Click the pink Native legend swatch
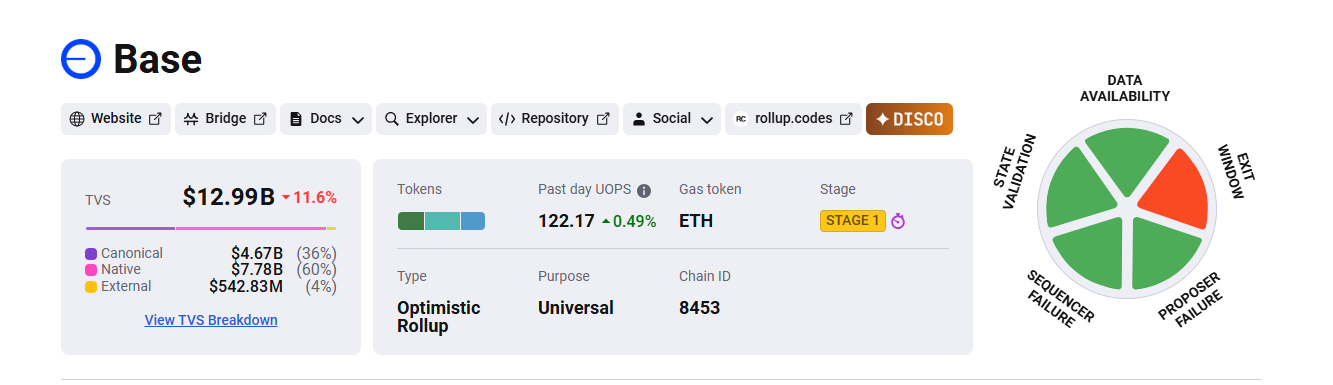The width and height of the screenshot is (1333, 385). click(x=91, y=270)
